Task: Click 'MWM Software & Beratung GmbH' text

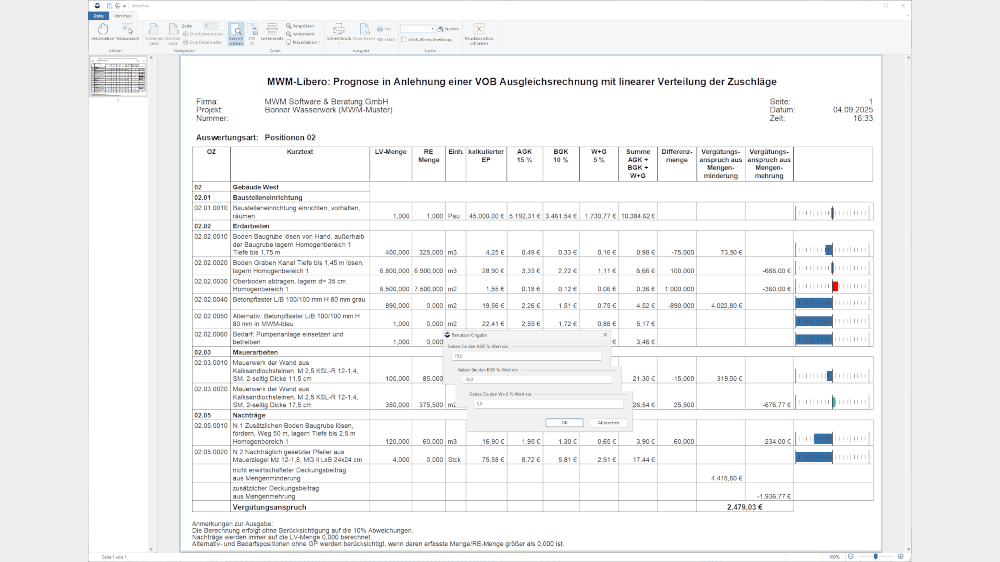Action: pyautogui.click(x=327, y=101)
